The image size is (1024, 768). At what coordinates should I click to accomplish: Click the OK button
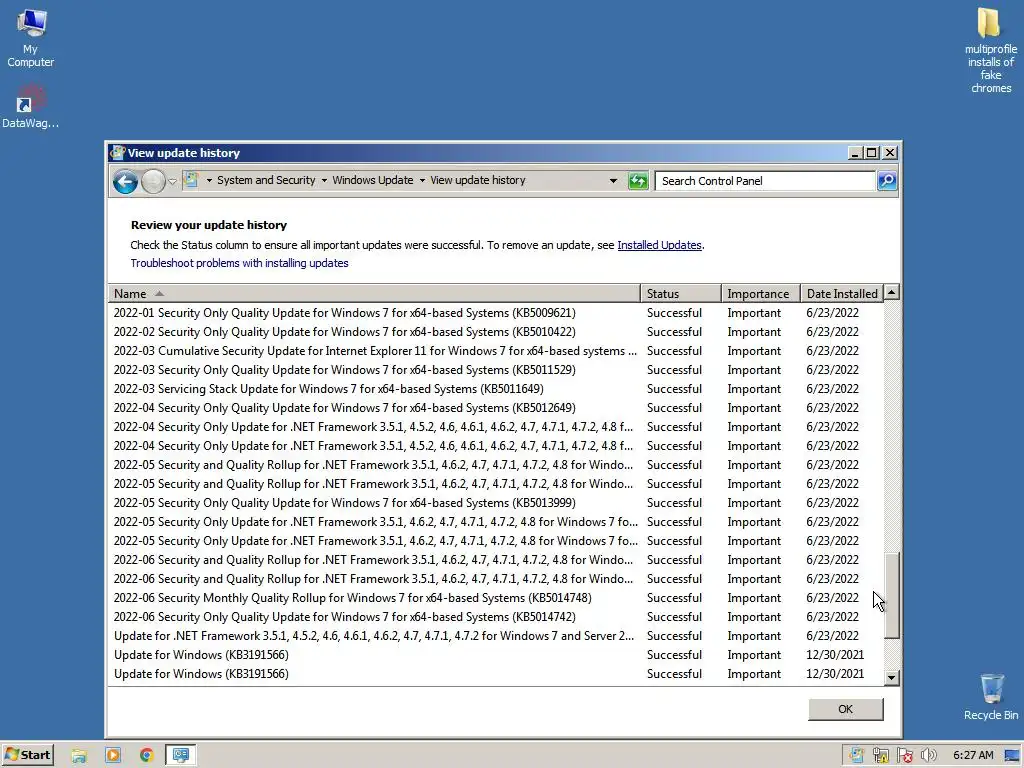(845, 709)
